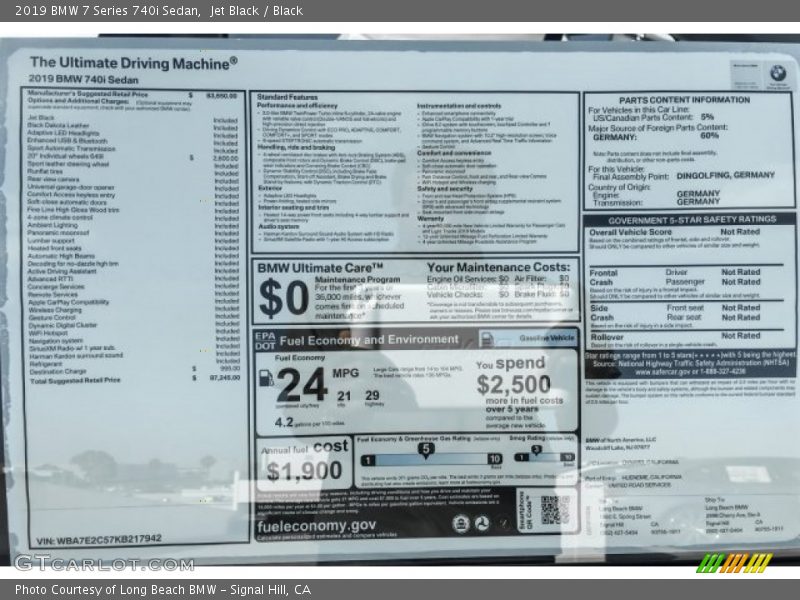Click the EPA DOT badge

coord(265,340)
